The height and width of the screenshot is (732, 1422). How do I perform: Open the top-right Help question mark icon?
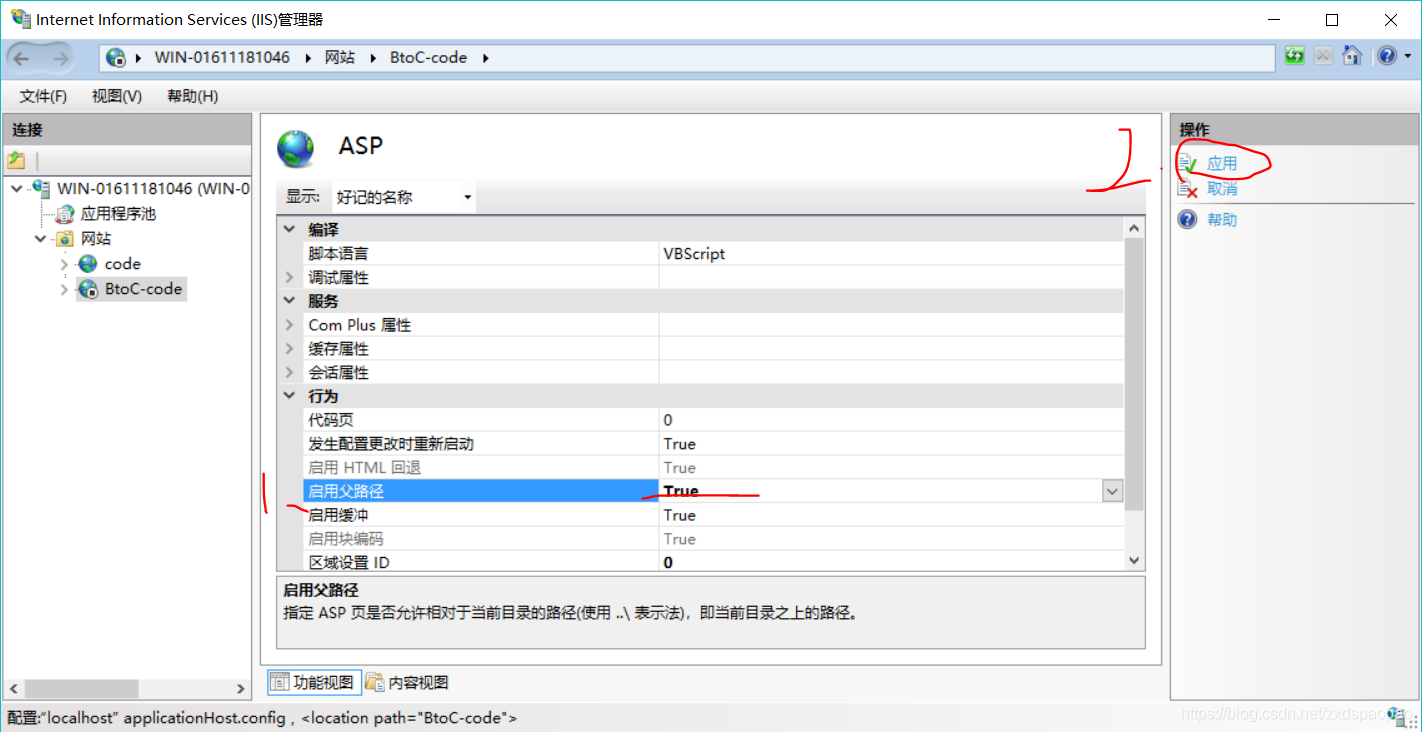click(1386, 56)
